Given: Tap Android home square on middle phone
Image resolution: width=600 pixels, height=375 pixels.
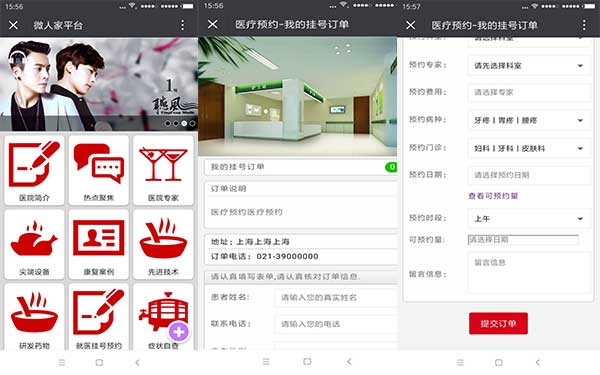Looking at the screenshot, I should point(307,361).
